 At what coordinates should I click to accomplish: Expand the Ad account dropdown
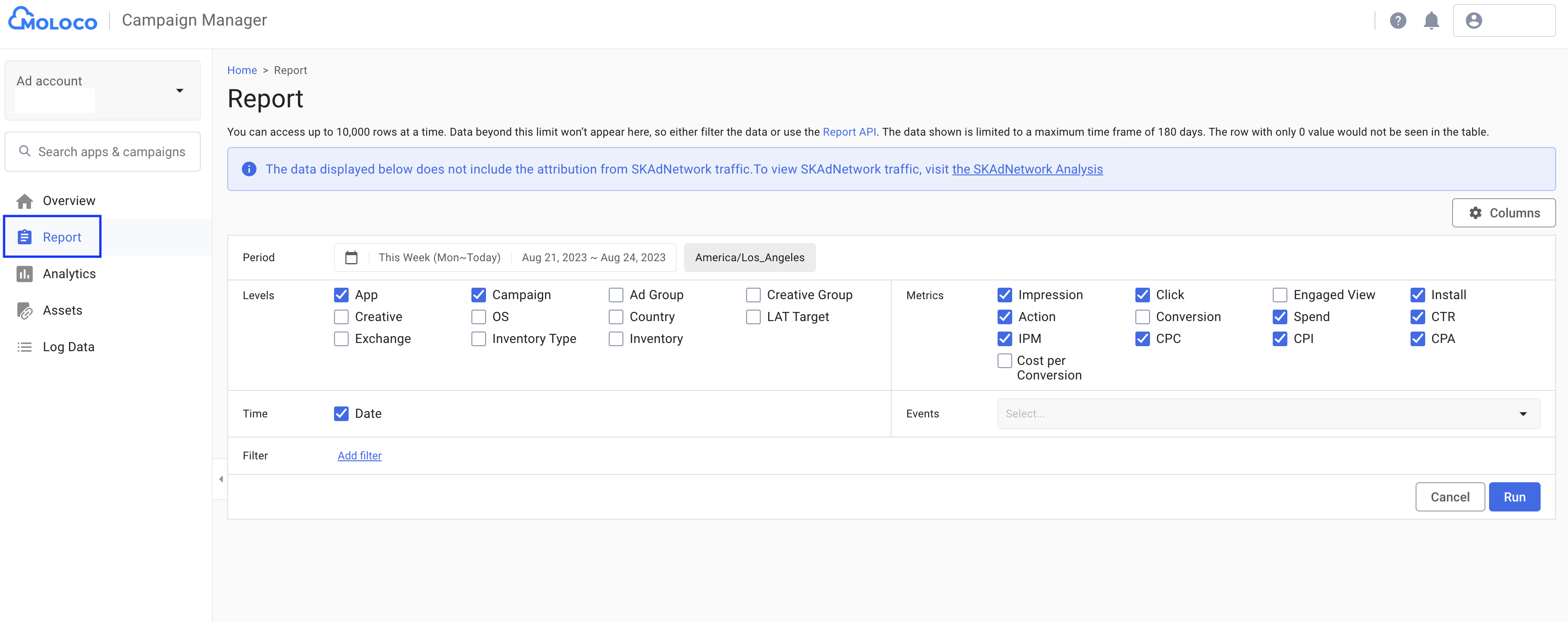[179, 91]
